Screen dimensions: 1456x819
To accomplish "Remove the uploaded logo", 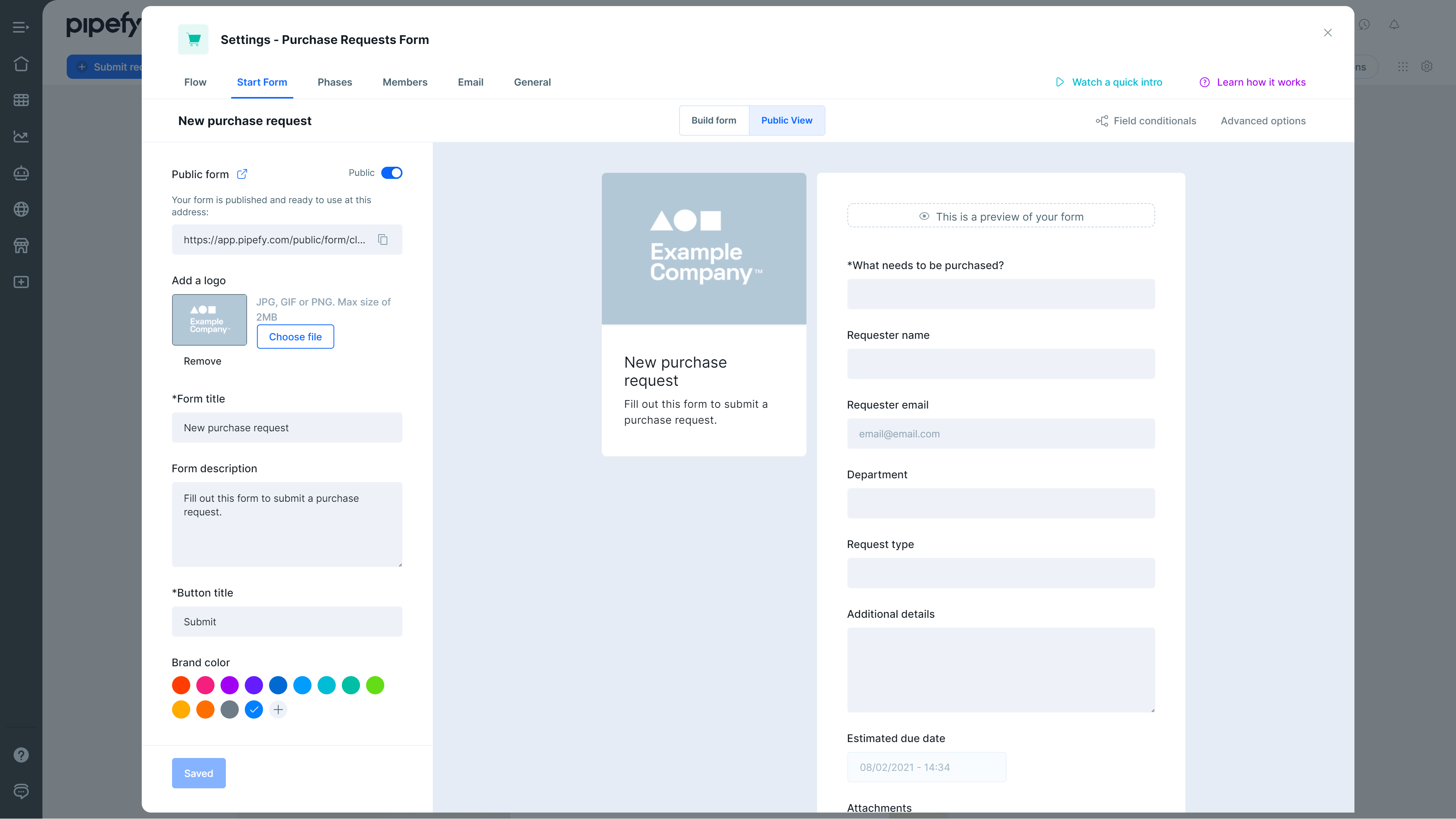I will pyautogui.click(x=202, y=361).
